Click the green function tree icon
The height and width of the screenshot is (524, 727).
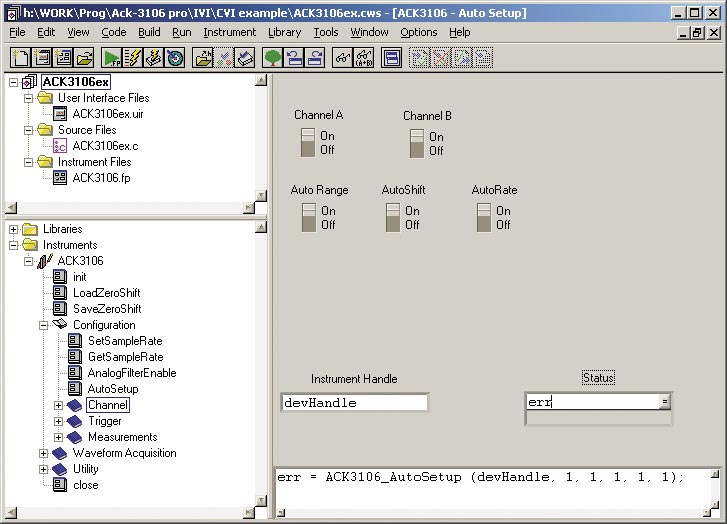[x=272, y=58]
